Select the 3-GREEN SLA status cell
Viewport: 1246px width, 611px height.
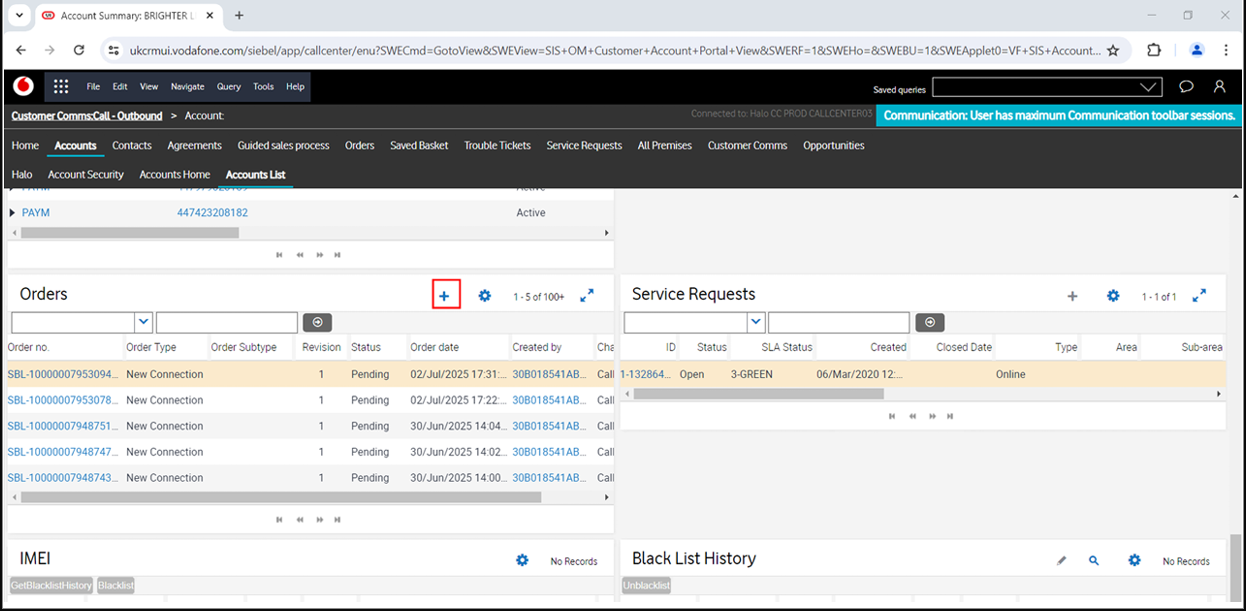[x=752, y=374]
